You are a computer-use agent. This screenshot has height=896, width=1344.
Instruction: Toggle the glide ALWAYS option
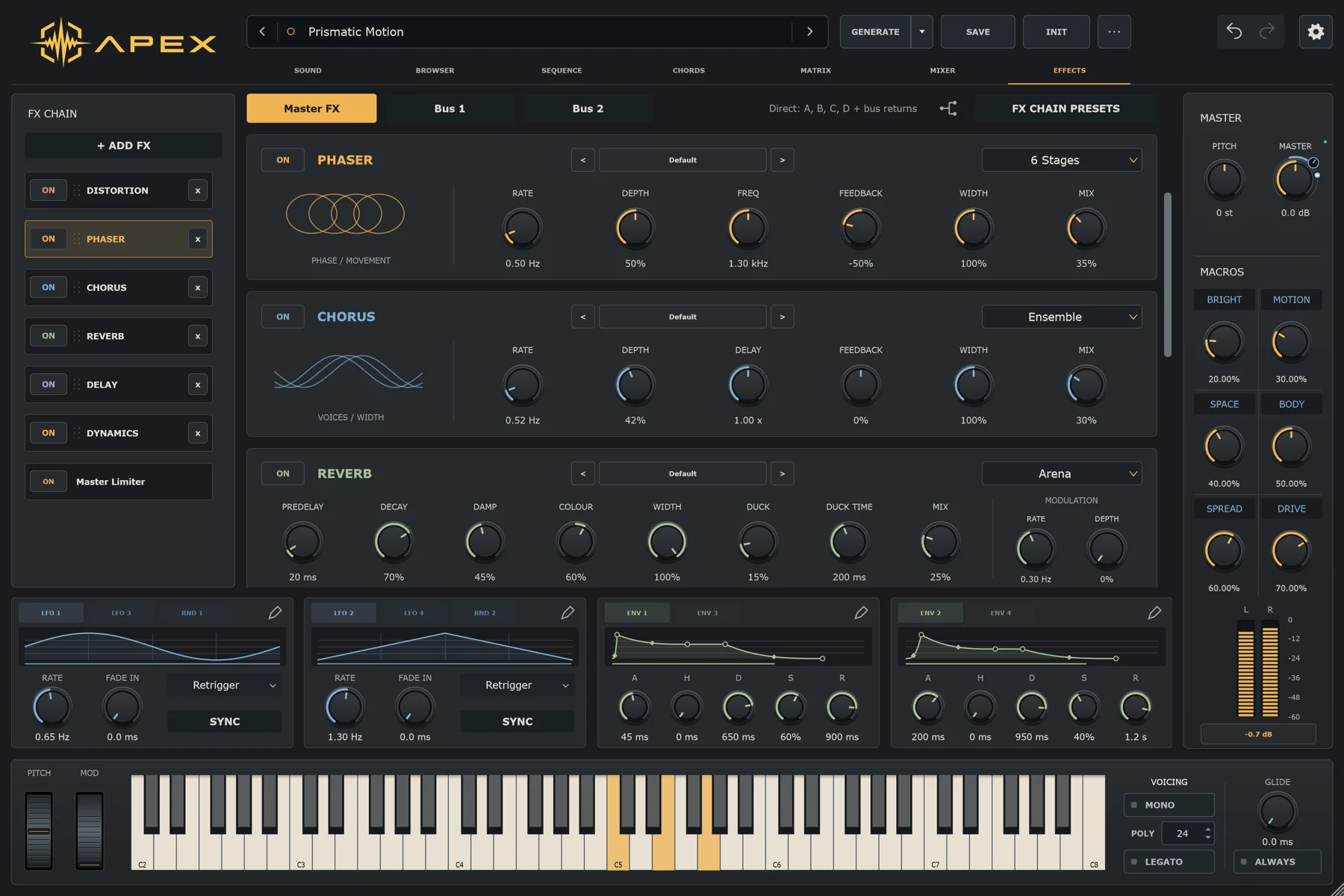(1278, 862)
